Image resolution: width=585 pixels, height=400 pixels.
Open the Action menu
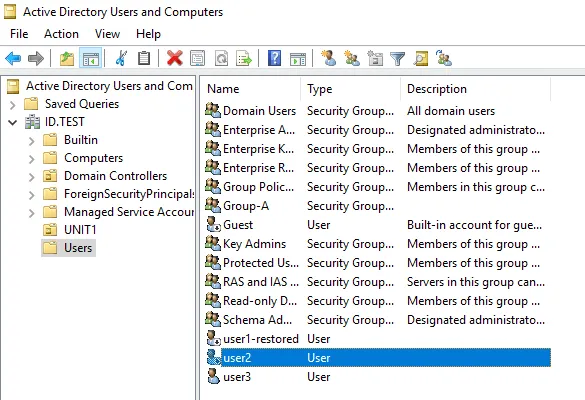click(61, 34)
